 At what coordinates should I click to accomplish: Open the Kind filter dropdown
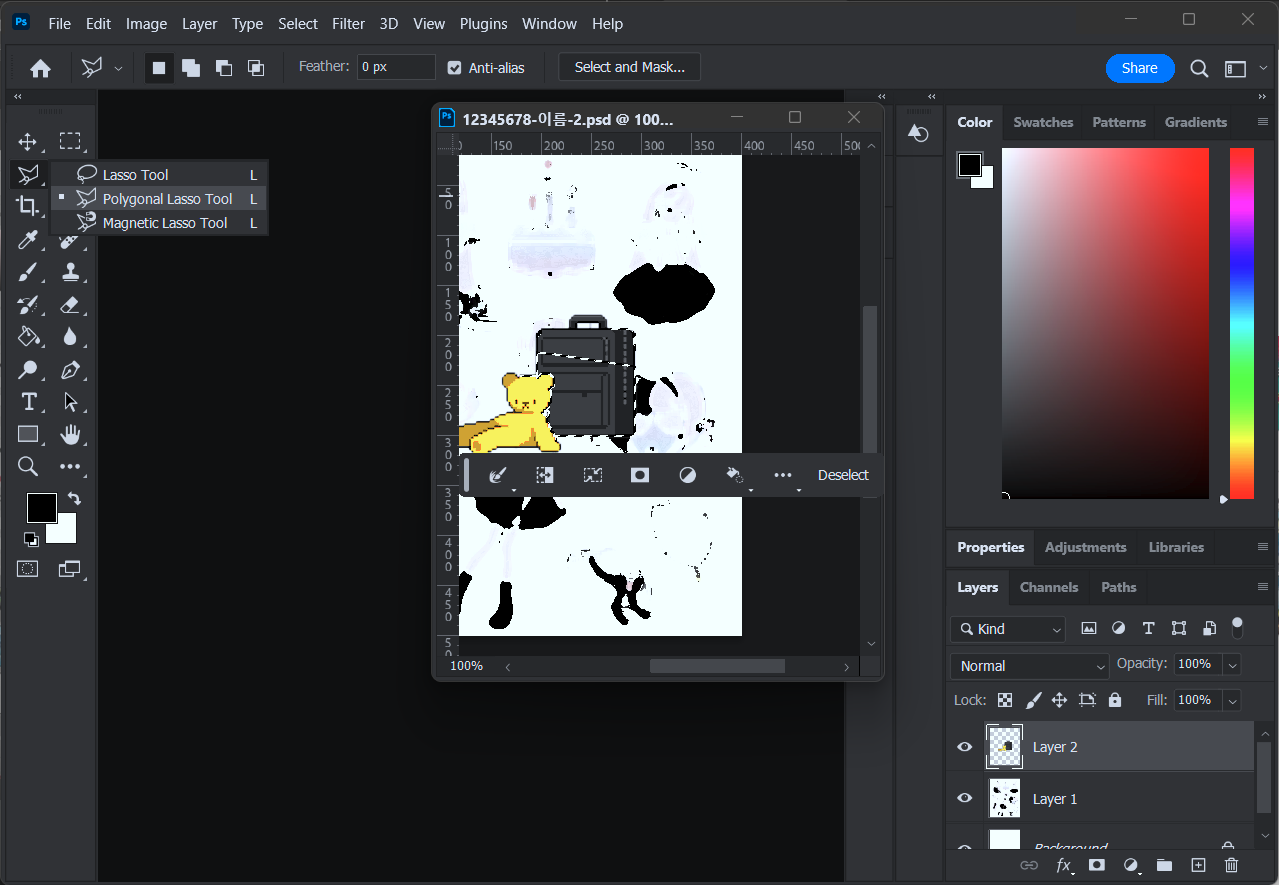coord(1008,629)
